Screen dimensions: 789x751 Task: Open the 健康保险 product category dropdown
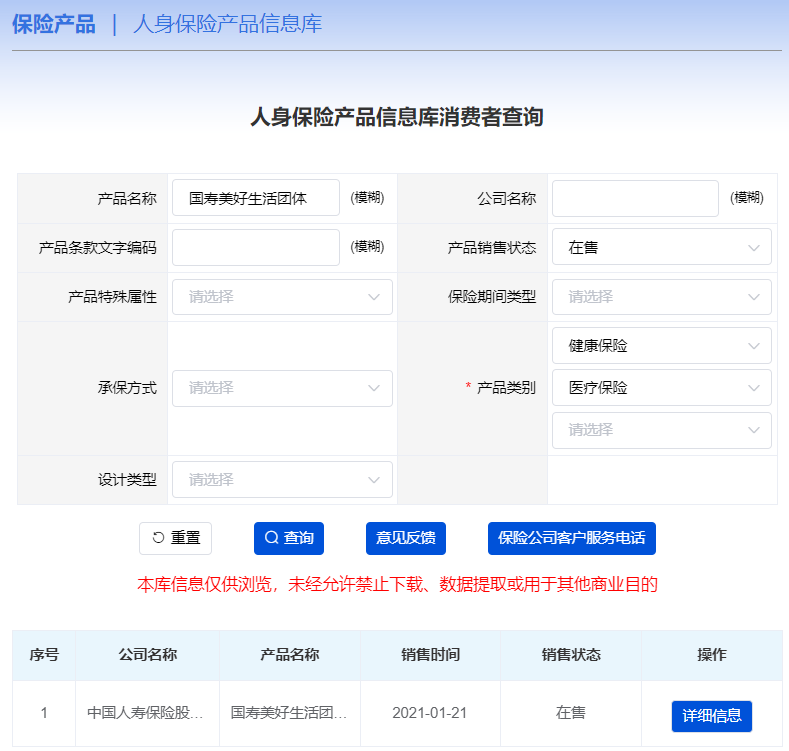point(662,346)
